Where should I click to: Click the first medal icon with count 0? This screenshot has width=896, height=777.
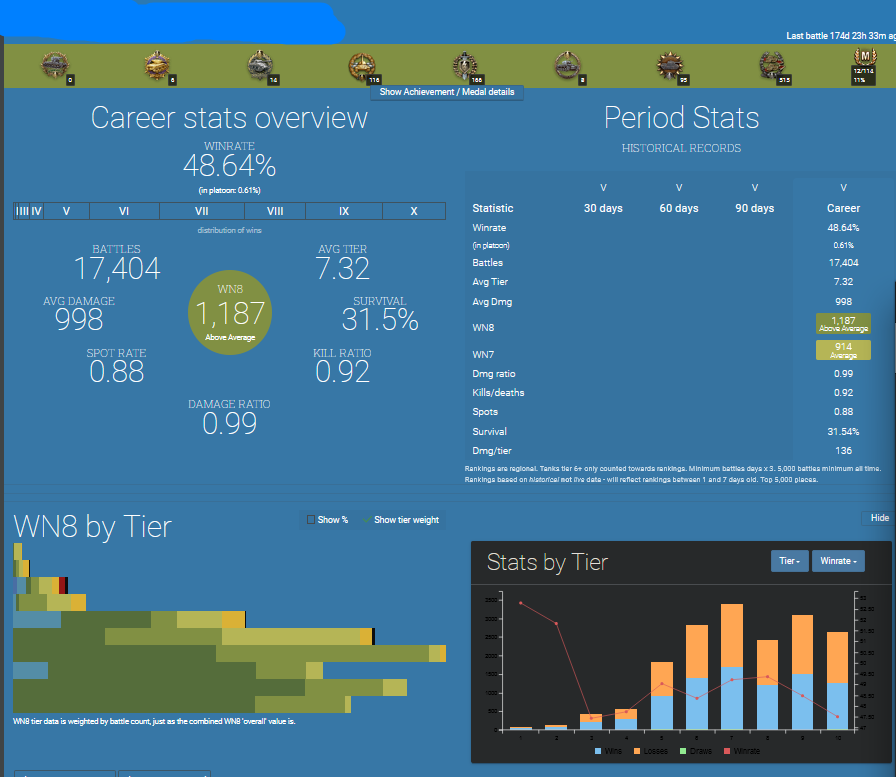coord(56,66)
